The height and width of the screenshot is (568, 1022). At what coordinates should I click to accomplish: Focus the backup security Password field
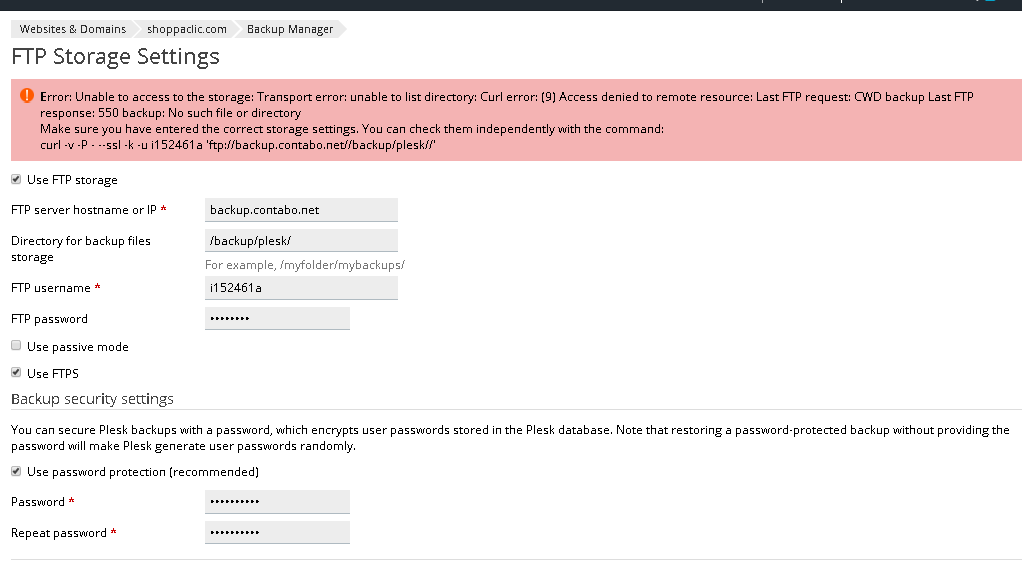click(x=277, y=502)
